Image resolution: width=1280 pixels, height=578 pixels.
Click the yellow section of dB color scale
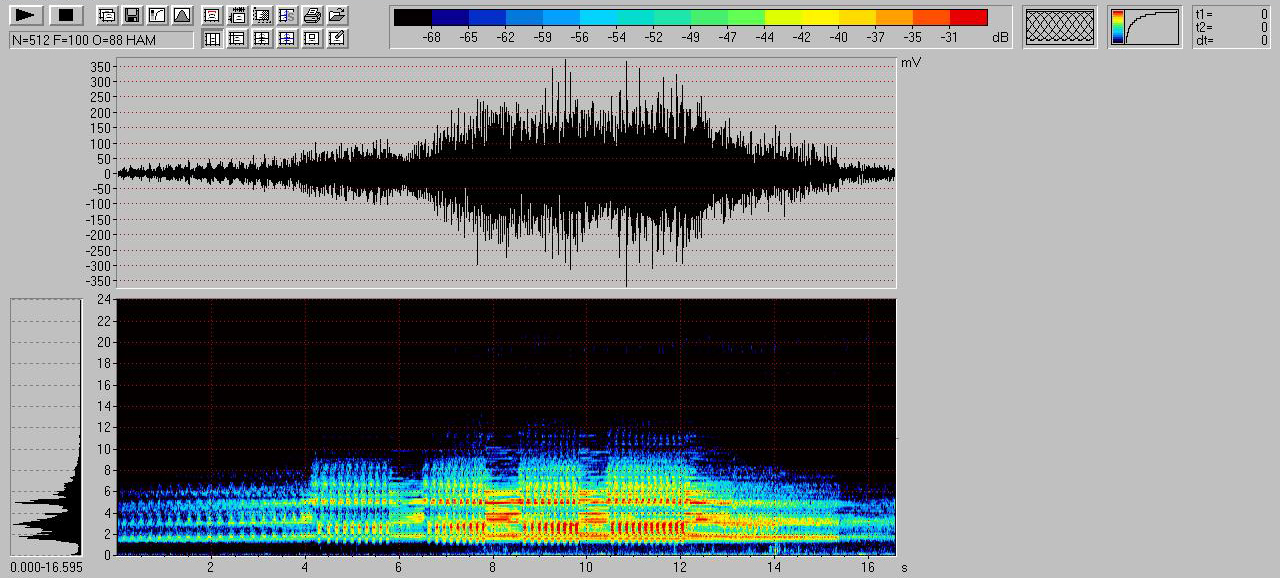pyautogui.click(x=820, y=17)
